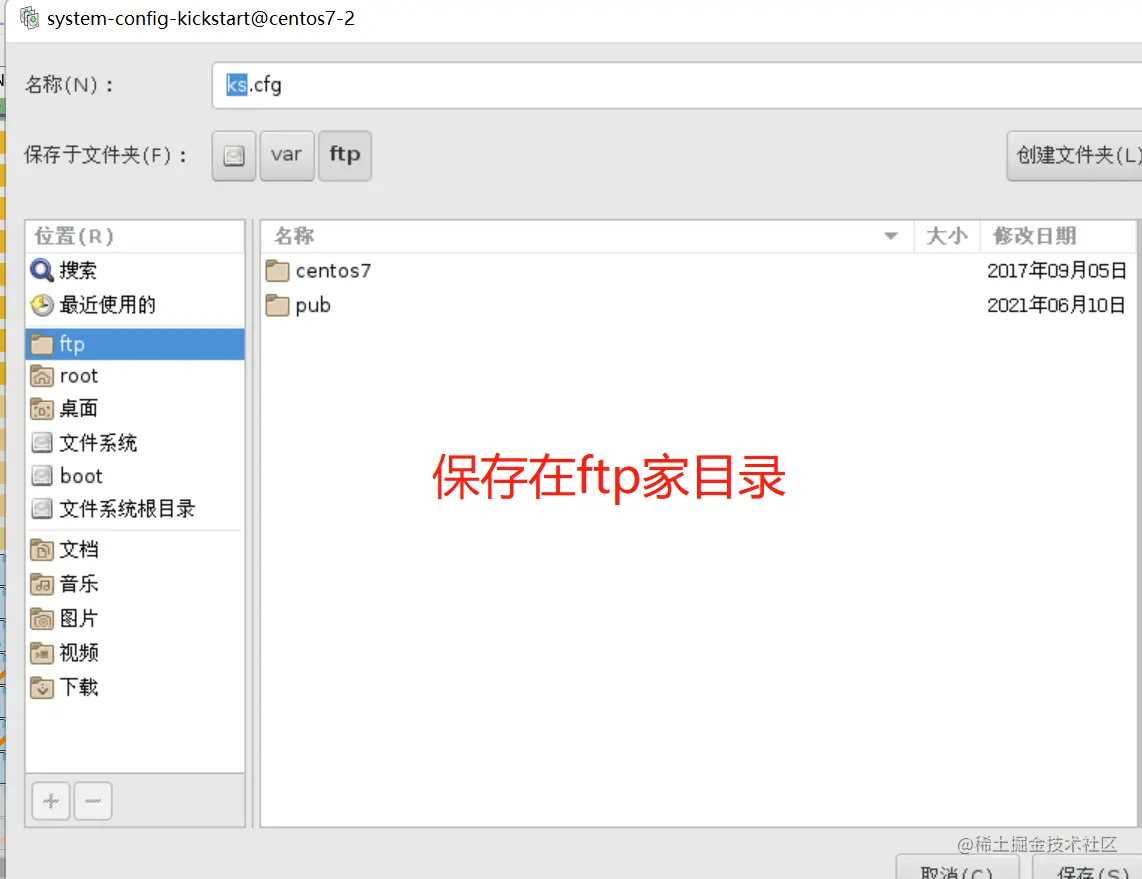Click the 位置(R) places header

coord(135,236)
